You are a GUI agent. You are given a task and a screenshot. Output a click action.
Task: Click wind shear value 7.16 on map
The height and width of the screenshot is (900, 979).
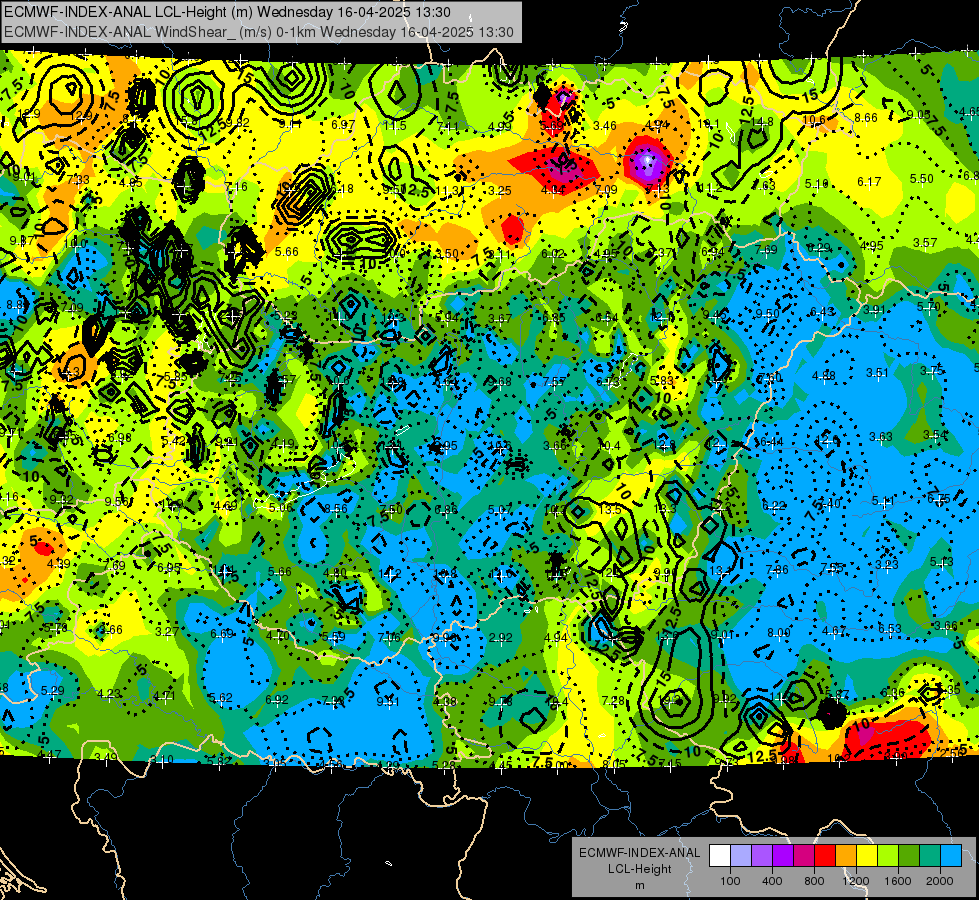pos(235,187)
